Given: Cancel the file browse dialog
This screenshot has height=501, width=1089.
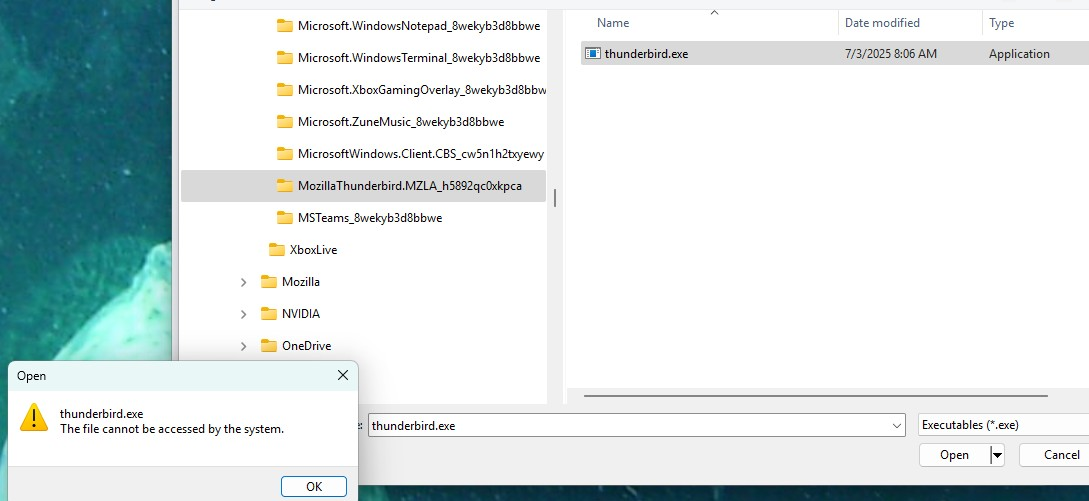Looking at the screenshot, I should (x=1056, y=455).
